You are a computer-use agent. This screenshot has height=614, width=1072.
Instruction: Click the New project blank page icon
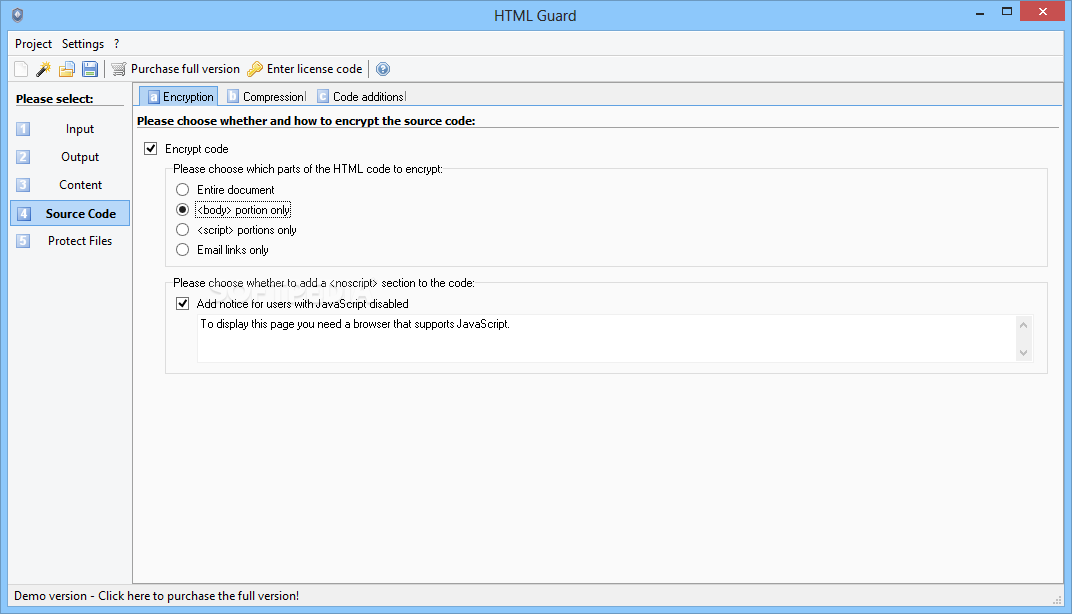pyautogui.click(x=21, y=69)
